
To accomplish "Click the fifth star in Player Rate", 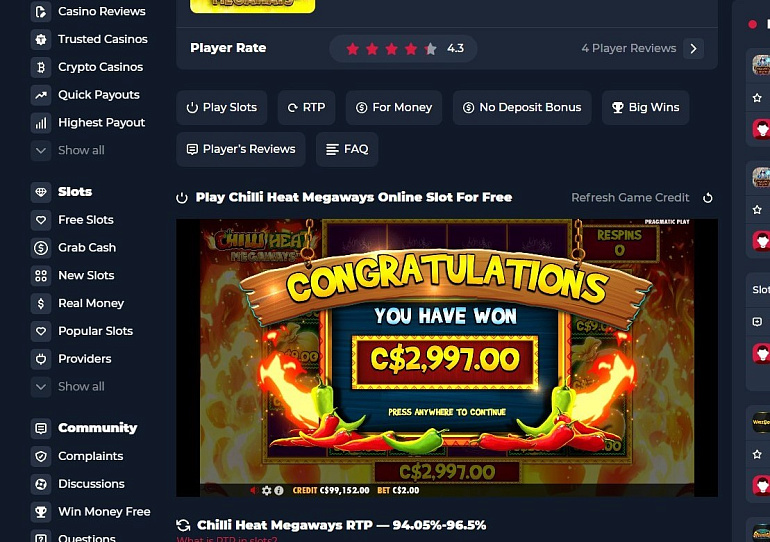I will pyautogui.click(x=431, y=48).
